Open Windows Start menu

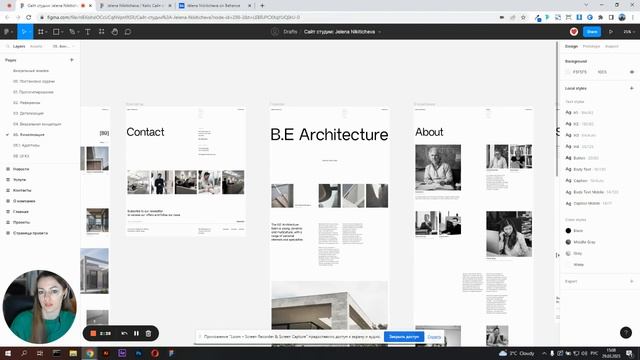coord(8,353)
